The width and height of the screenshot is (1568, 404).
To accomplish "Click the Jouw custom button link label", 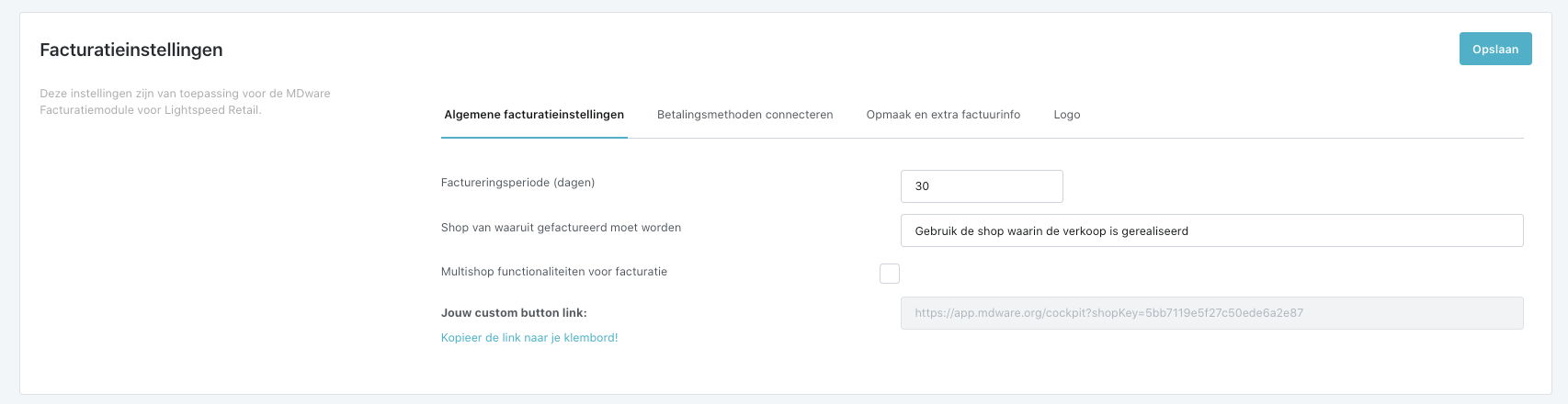I will click(514, 313).
